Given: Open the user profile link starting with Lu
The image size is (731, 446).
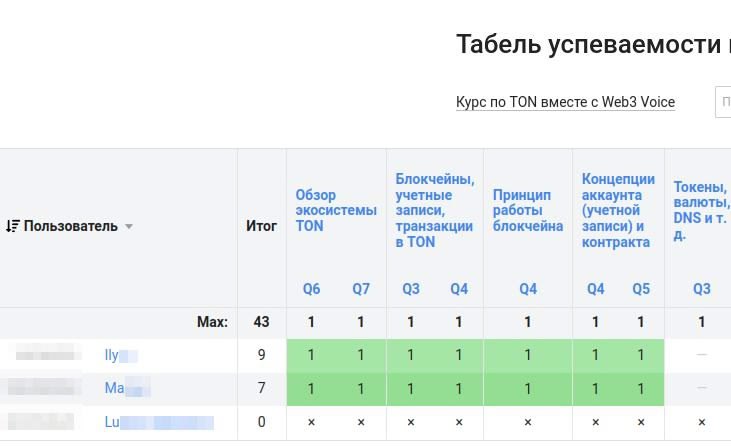Looking at the screenshot, I should click(x=158, y=422).
